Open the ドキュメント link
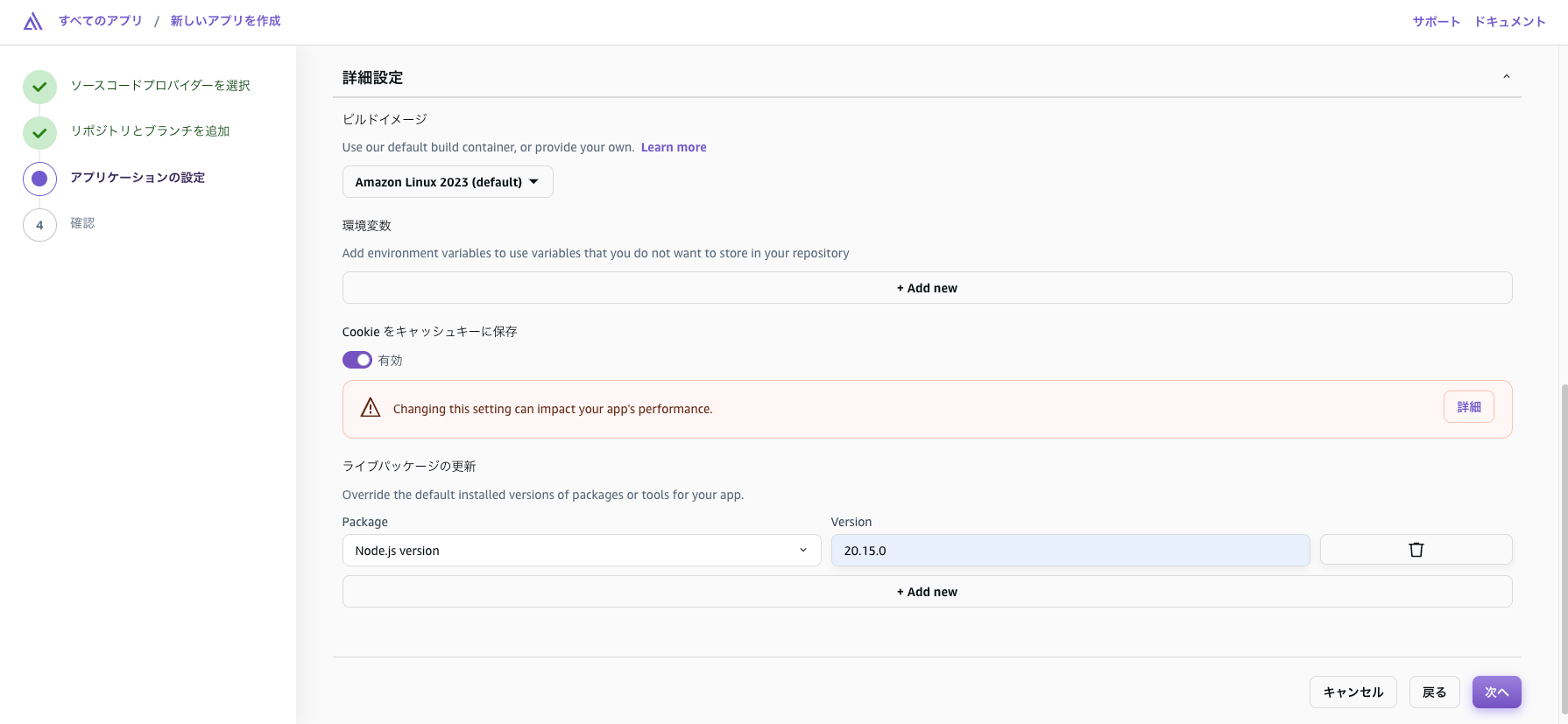The image size is (1568, 724). pos(1509,22)
